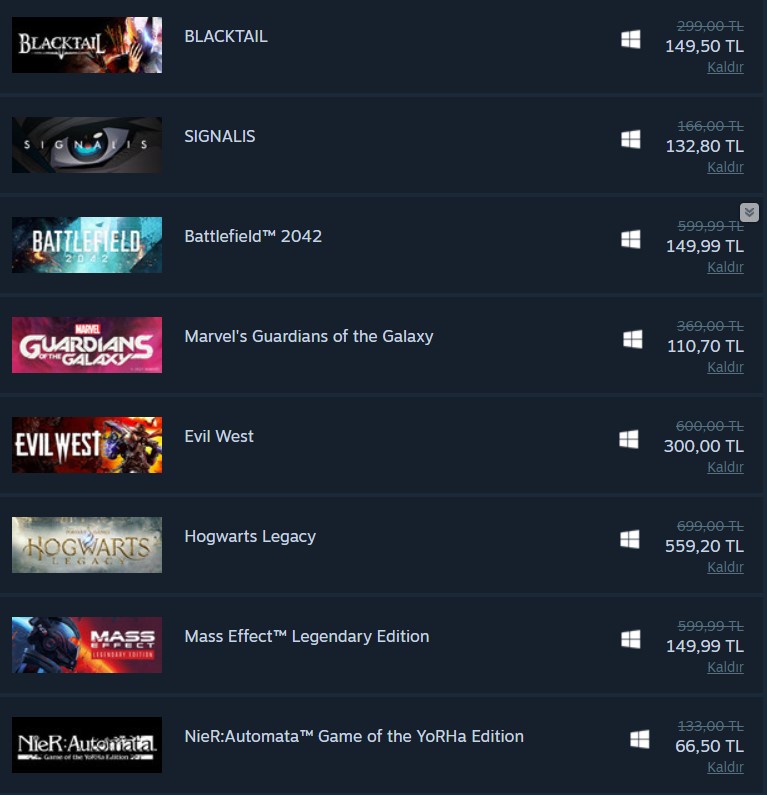Click Kaldır for NieR:Automata

tap(725, 767)
